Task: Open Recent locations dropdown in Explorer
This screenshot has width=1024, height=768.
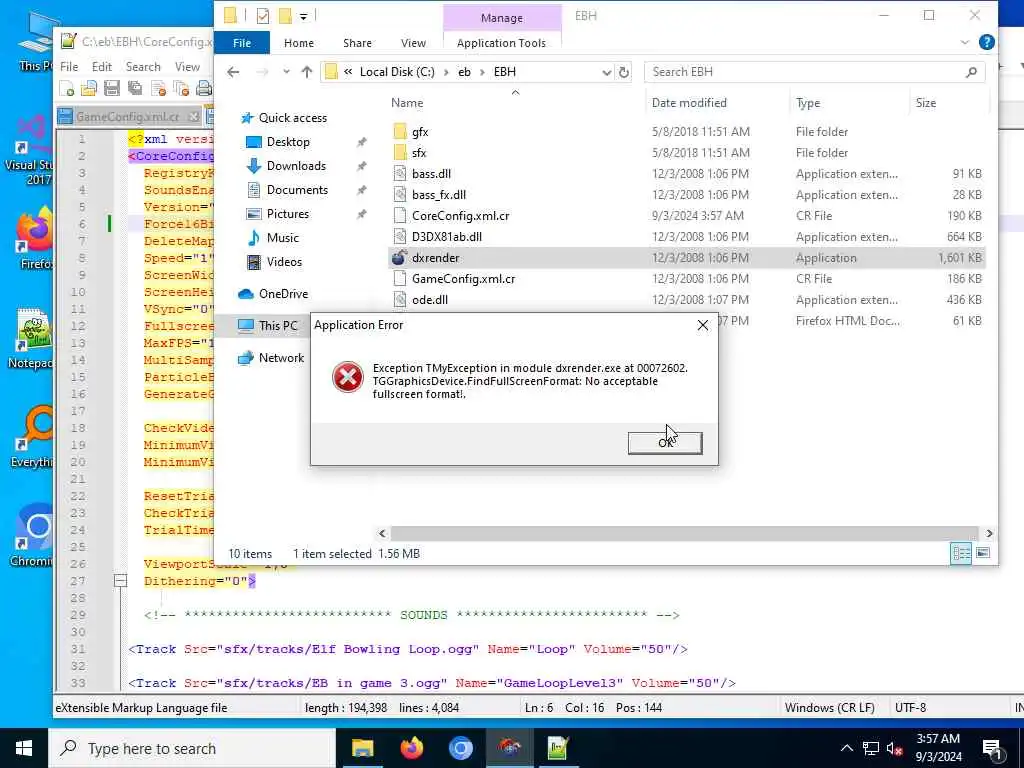Action: pyautogui.click(x=286, y=72)
